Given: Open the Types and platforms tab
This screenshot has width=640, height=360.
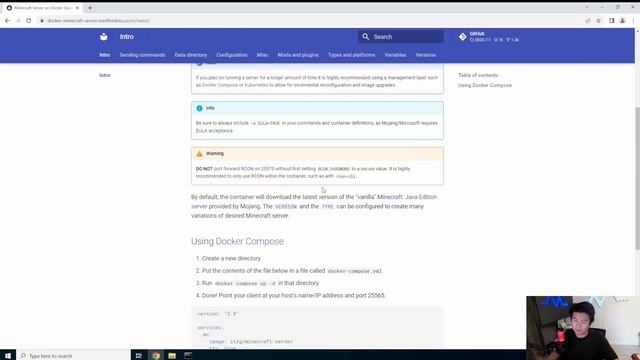Looking at the screenshot, I should [351, 55].
